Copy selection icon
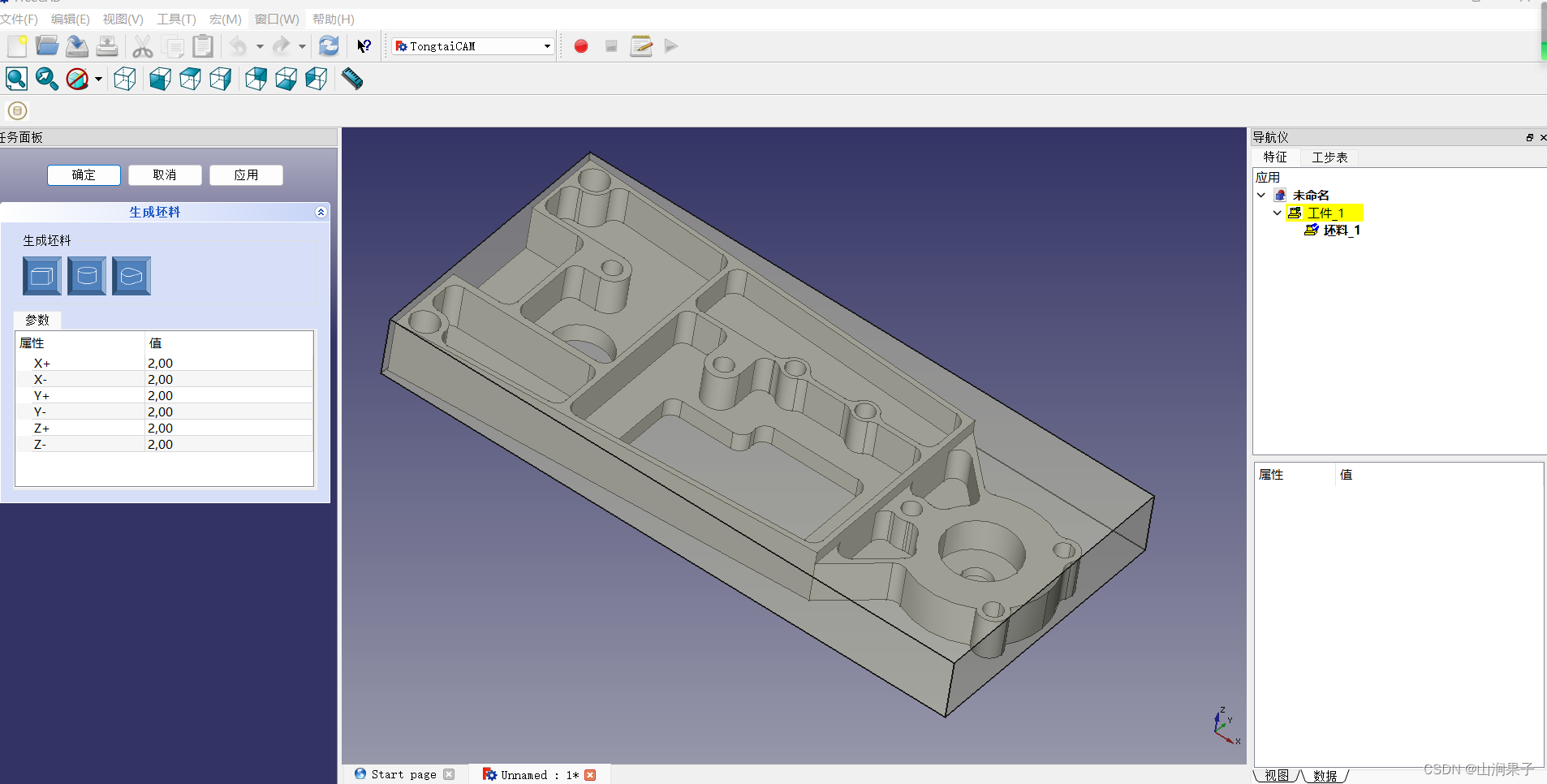 (173, 46)
